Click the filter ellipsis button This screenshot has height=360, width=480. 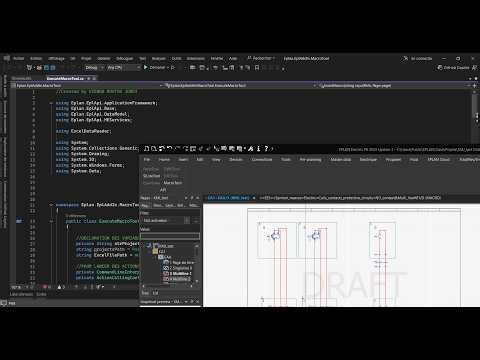tap(196, 220)
